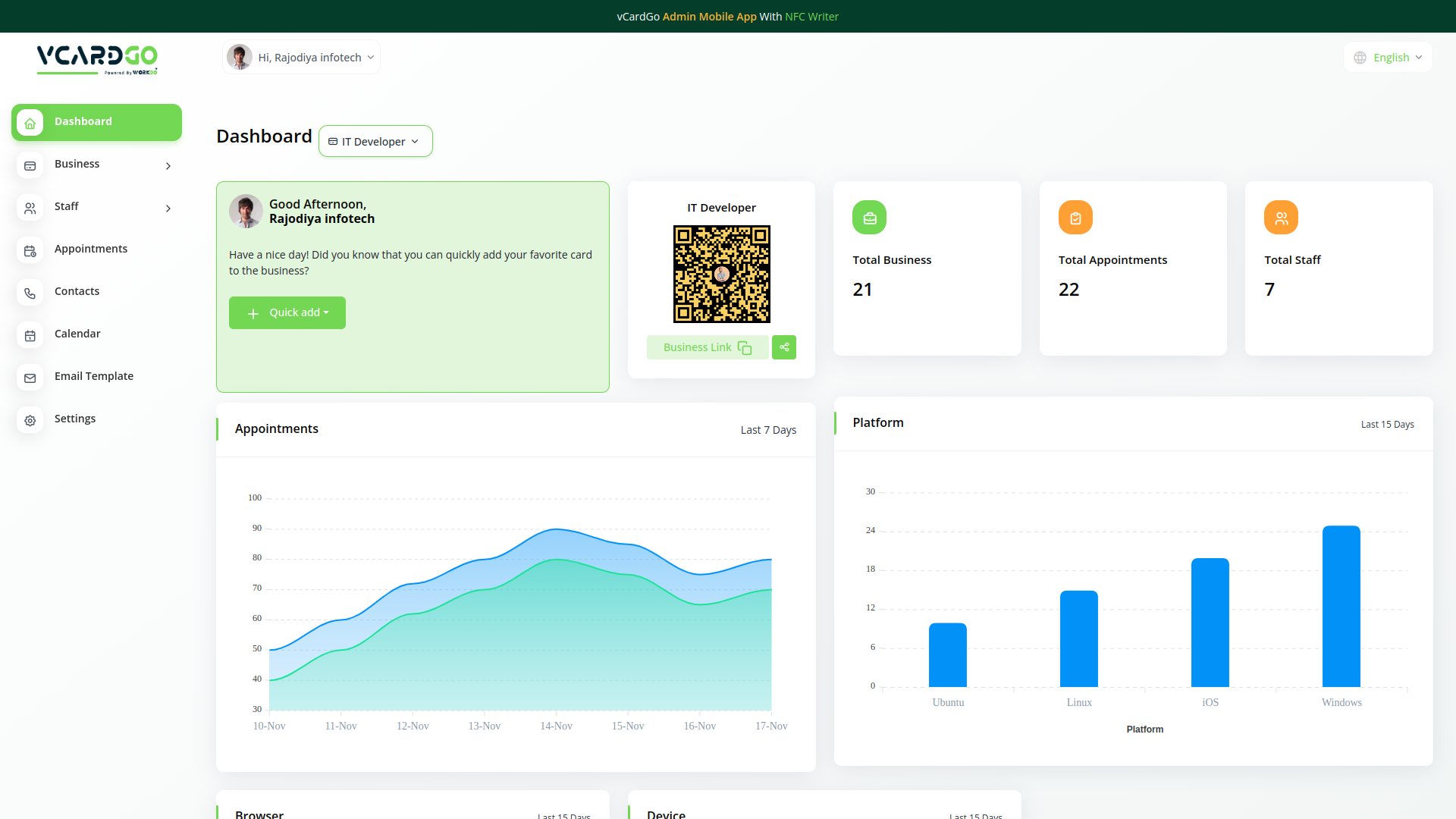Click the VCardGo logo

(97, 59)
